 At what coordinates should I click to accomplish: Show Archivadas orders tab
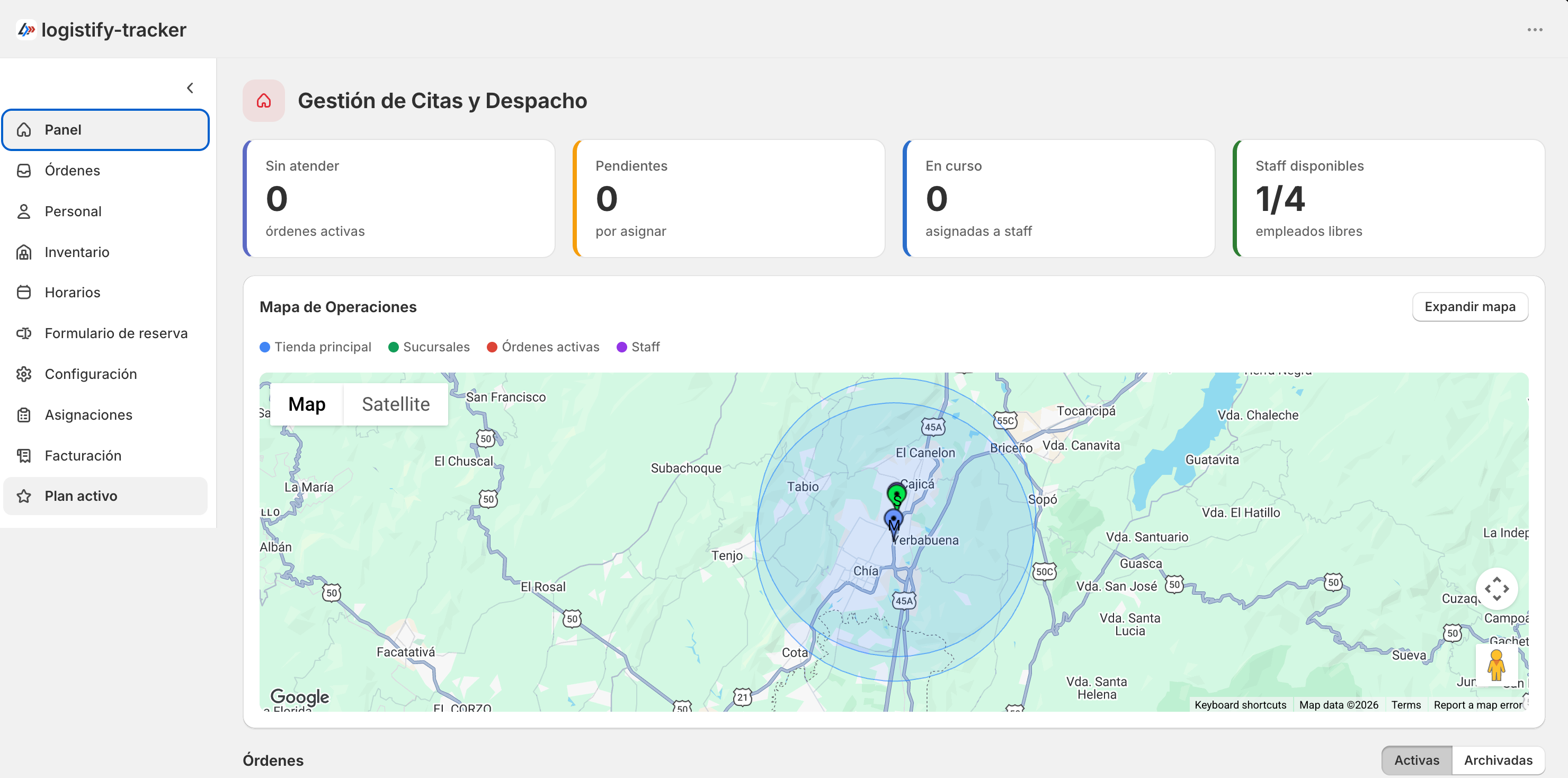[x=1498, y=761]
